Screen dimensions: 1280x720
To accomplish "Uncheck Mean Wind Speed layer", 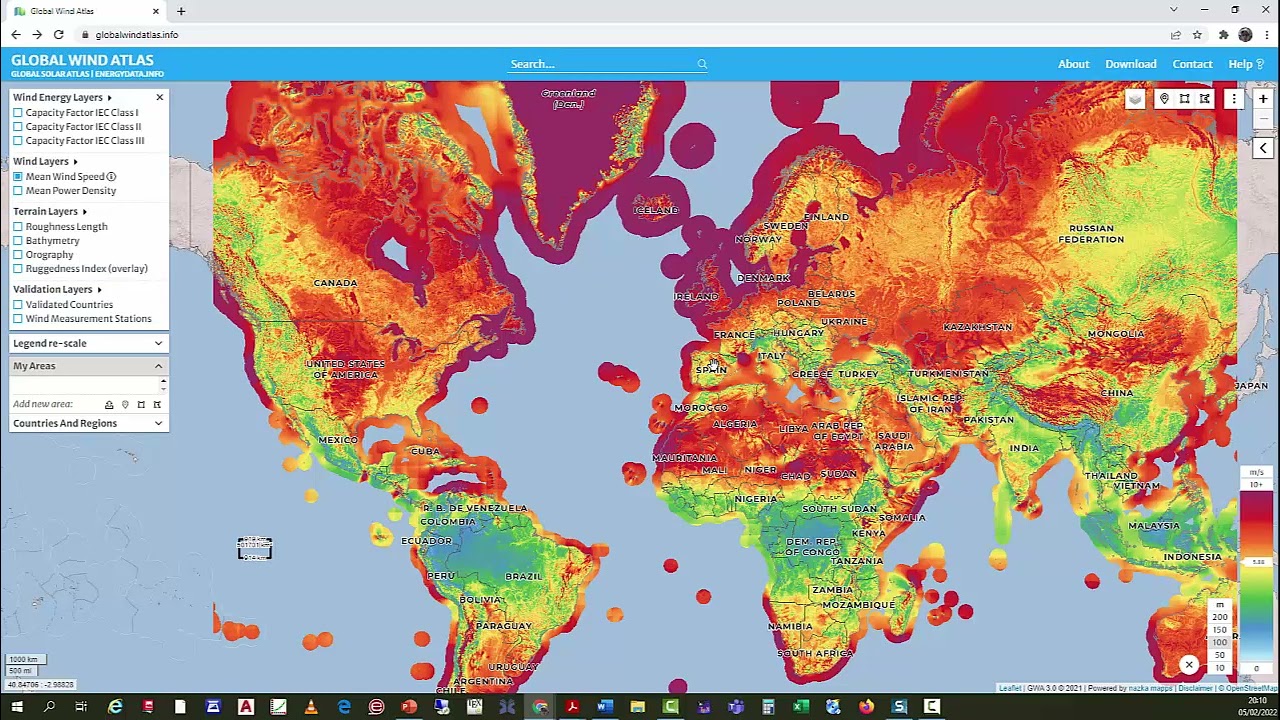I will click(x=18, y=177).
